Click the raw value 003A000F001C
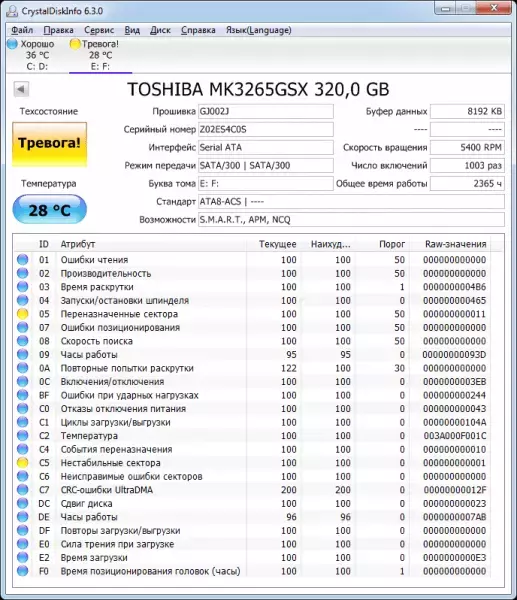This screenshot has width=517, height=600. click(455, 436)
